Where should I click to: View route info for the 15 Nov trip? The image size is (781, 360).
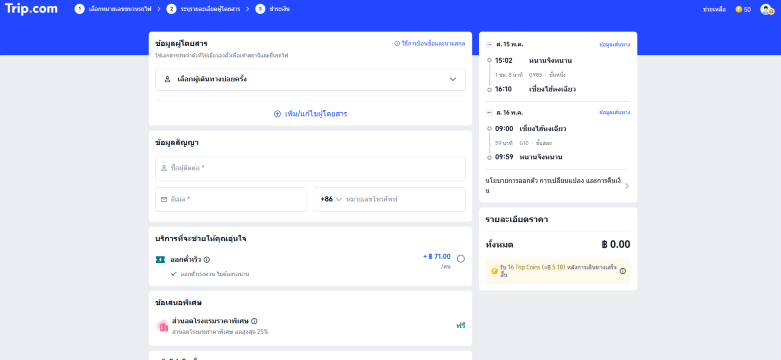point(614,44)
